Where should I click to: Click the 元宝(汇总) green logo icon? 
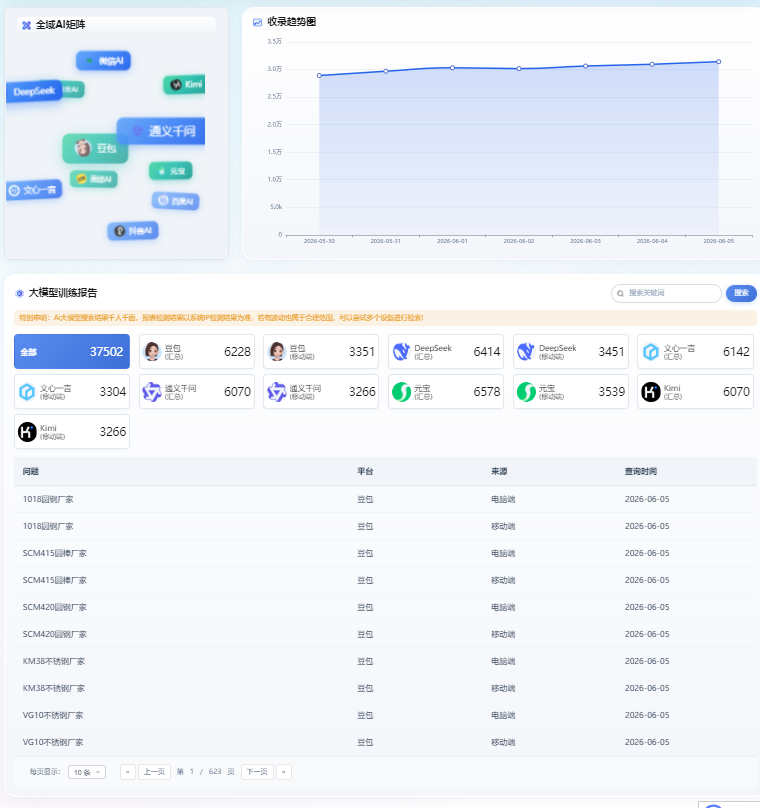401,392
